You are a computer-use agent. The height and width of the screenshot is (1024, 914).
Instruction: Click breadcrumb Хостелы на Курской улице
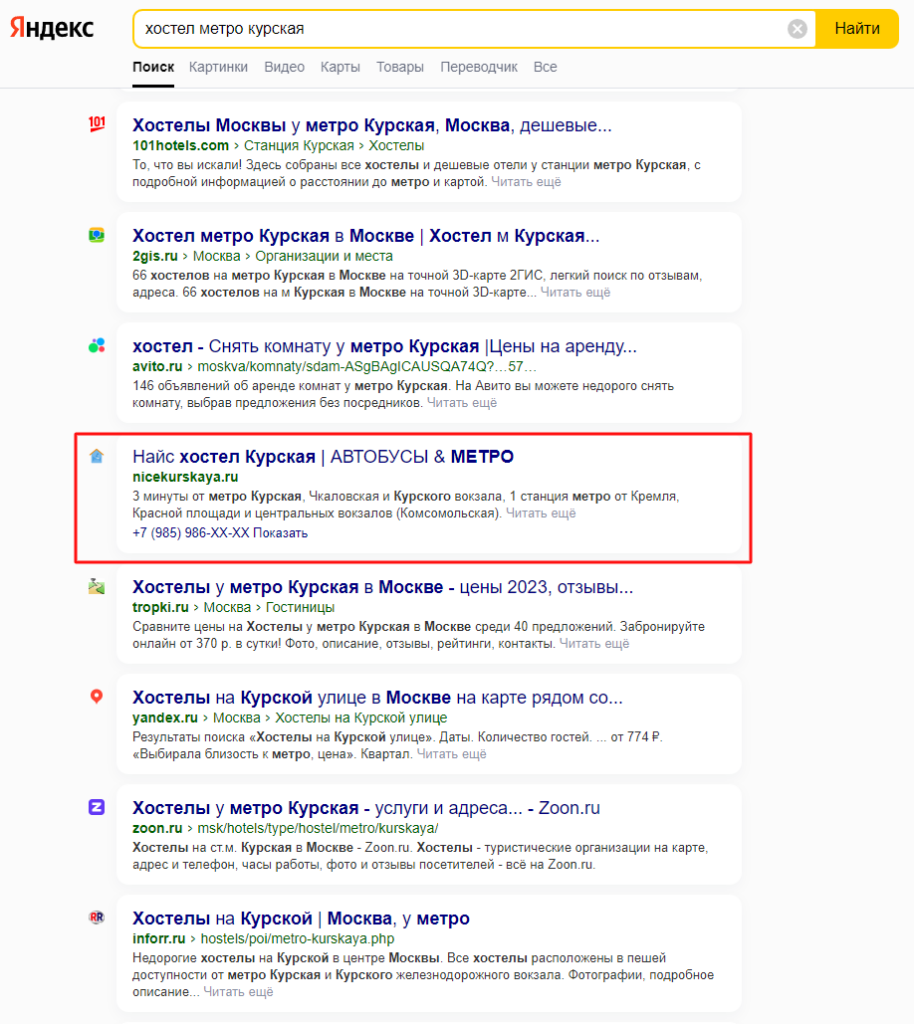(x=361, y=718)
